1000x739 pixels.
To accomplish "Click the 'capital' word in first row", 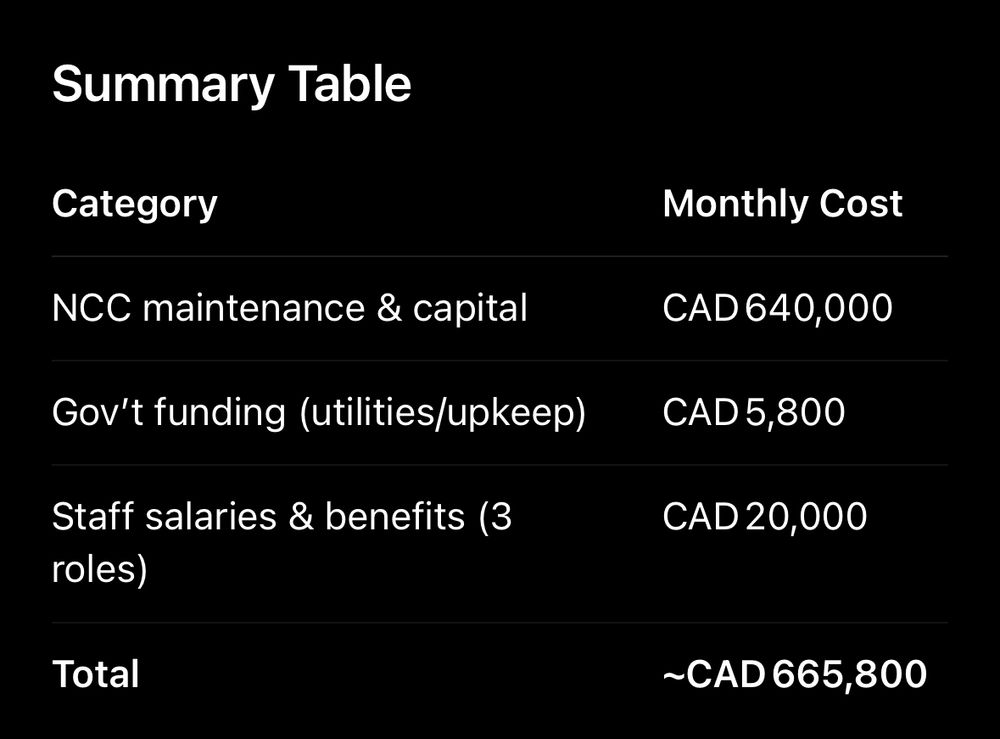I will coord(470,309).
